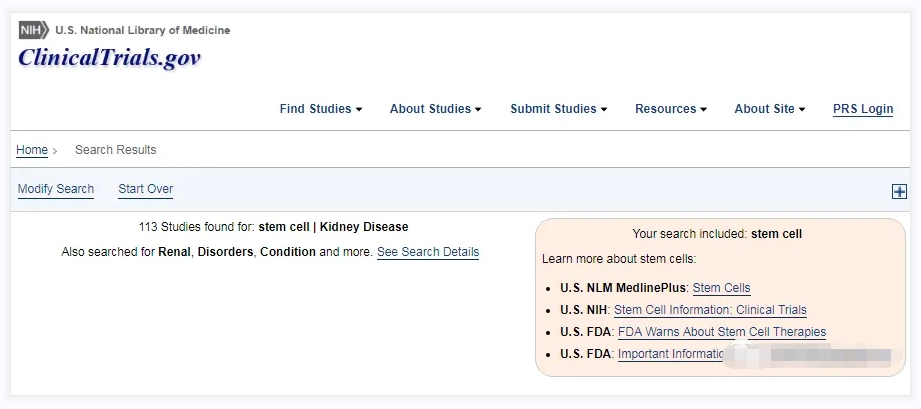921x409 pixels.
Task: Click the Modify Search link
Action: 56,189
